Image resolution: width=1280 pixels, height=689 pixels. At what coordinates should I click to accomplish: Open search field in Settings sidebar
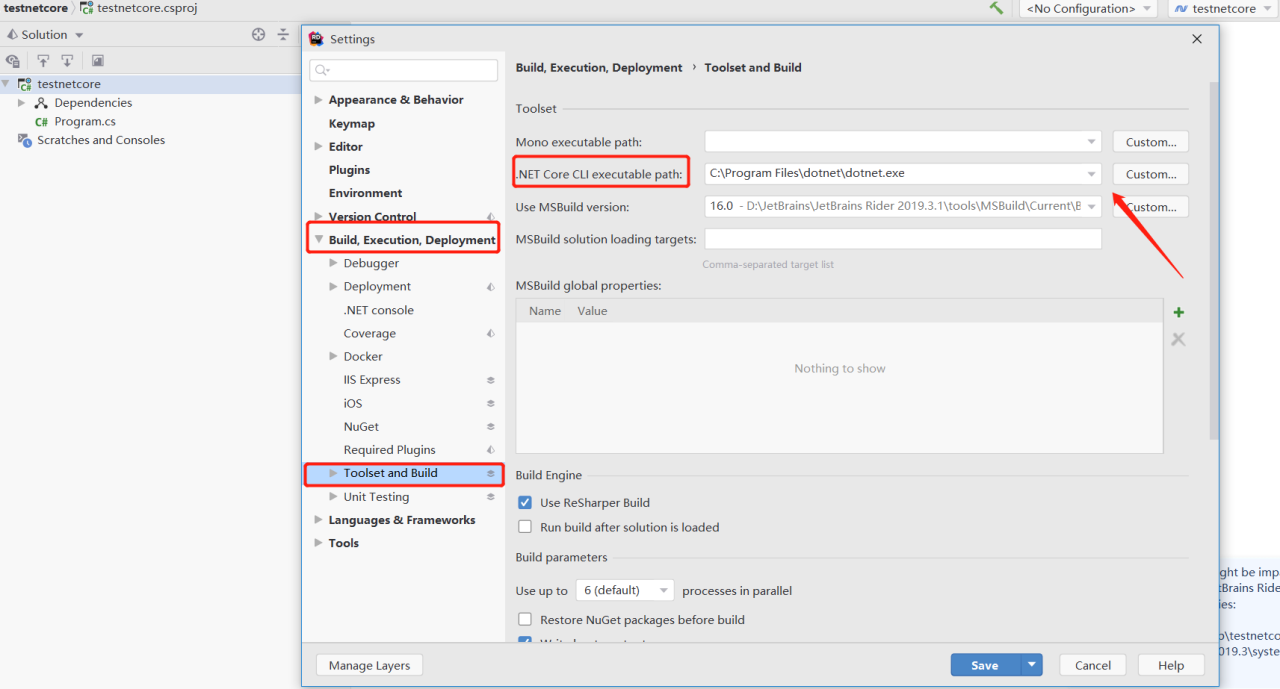point(403,70)
